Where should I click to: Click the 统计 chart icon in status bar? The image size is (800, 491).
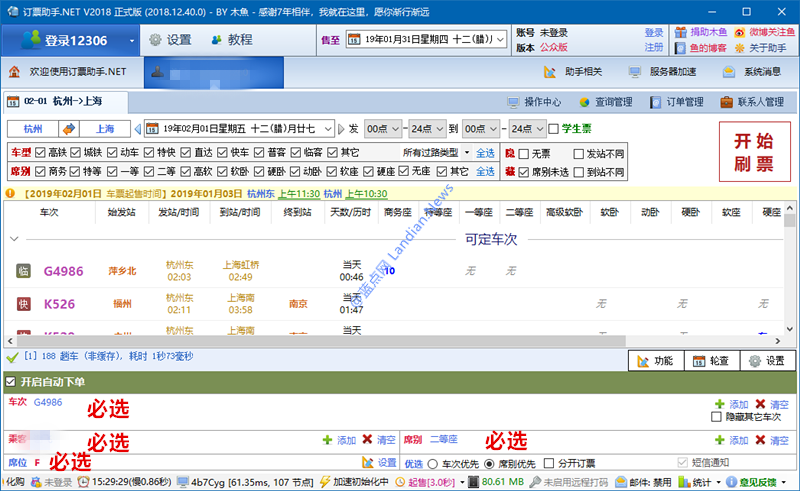[684, 482]
